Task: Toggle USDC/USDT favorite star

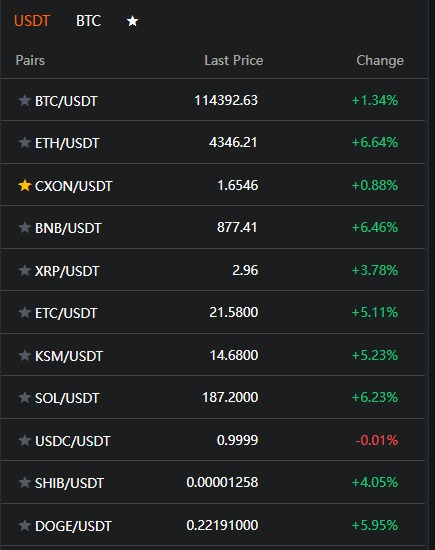Action: 25,440
